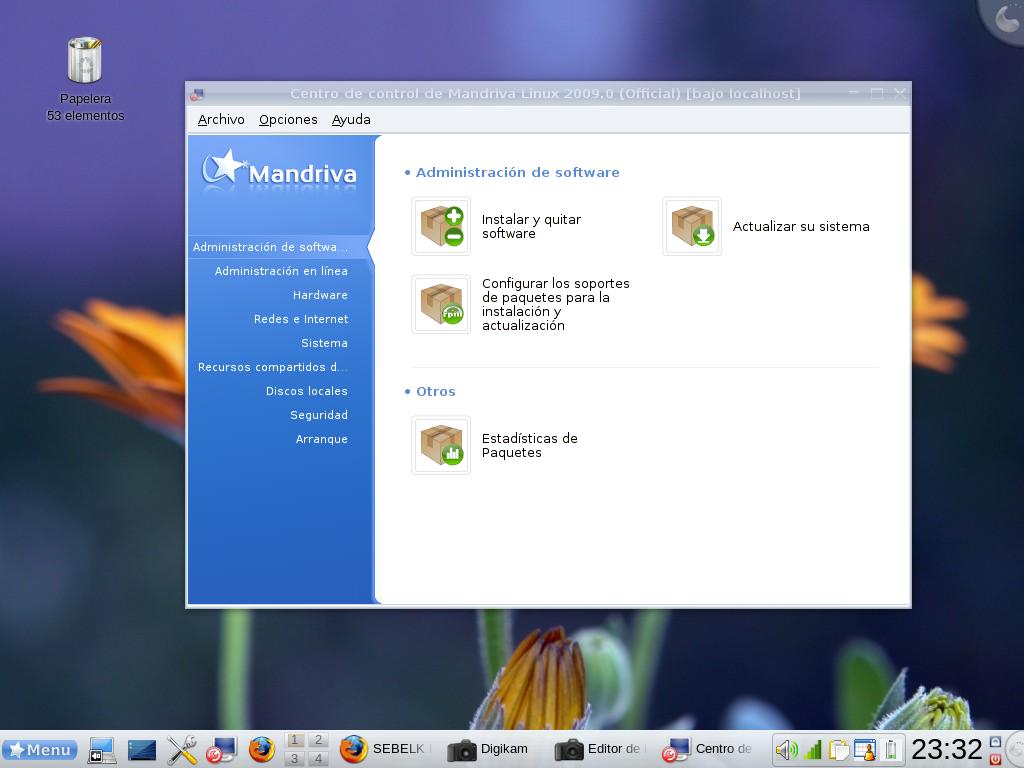
Task: Open the Papelera trash icon on desktop
Action: [x=85, y=60]
